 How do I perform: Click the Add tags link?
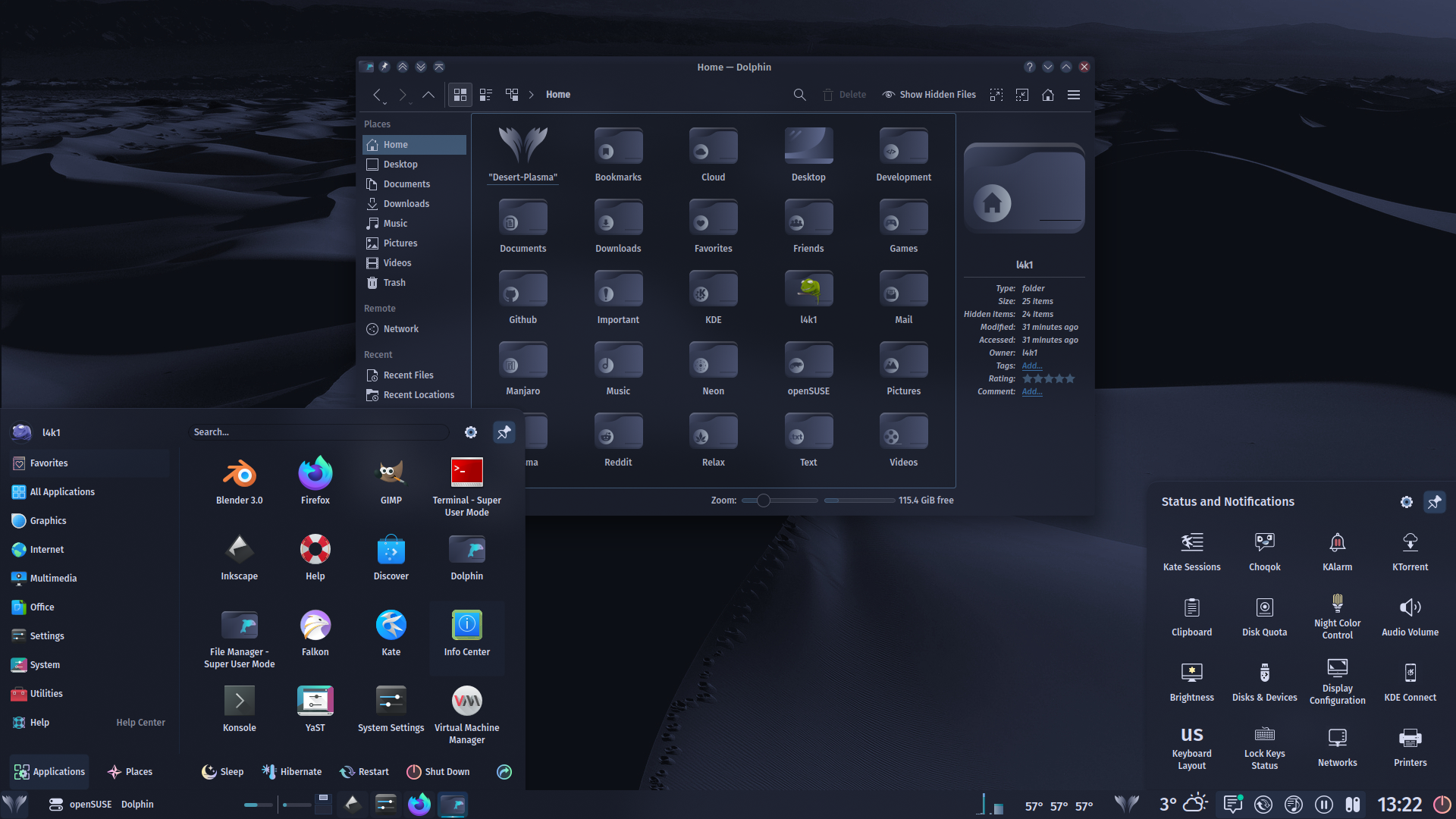pyautogui.click(x=1031, y=366)
